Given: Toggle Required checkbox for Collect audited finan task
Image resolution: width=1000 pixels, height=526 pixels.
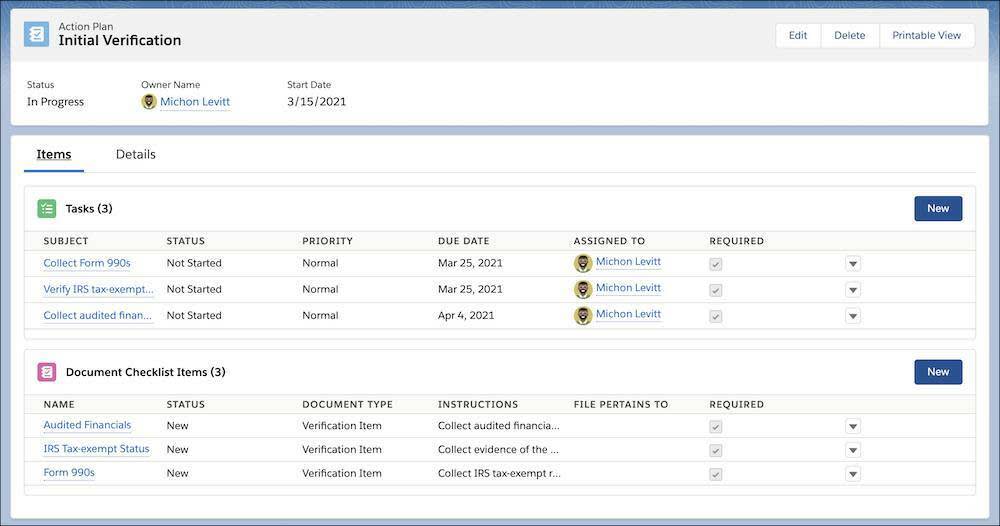Looking at the screenshot, I should [716, 316].
